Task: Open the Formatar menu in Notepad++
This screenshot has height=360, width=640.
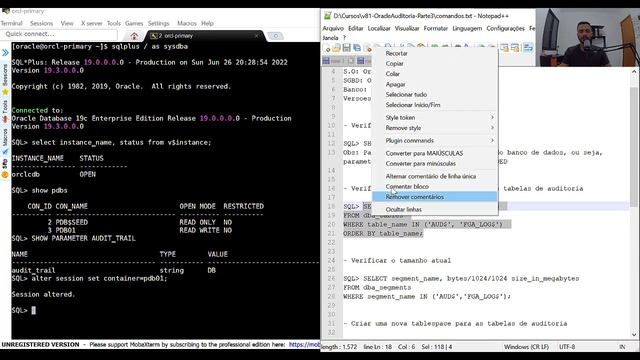Action: 436,29
